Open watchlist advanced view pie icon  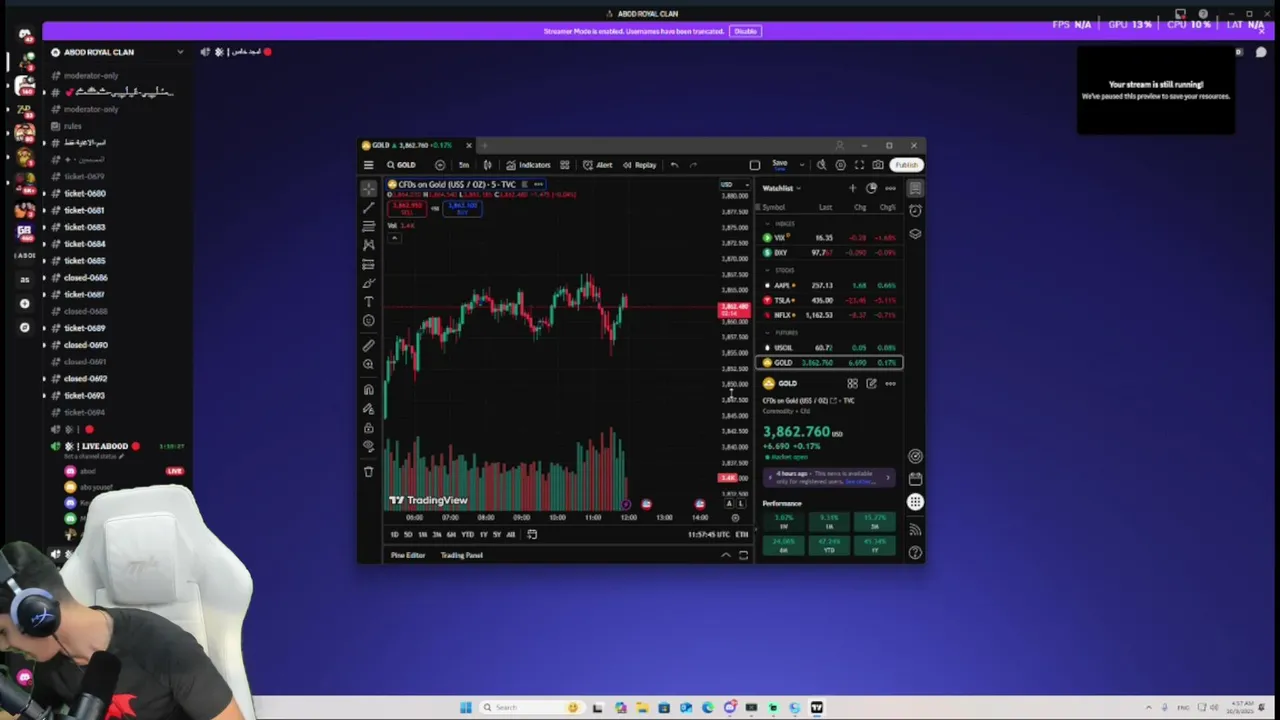click(x=872, y=188)
